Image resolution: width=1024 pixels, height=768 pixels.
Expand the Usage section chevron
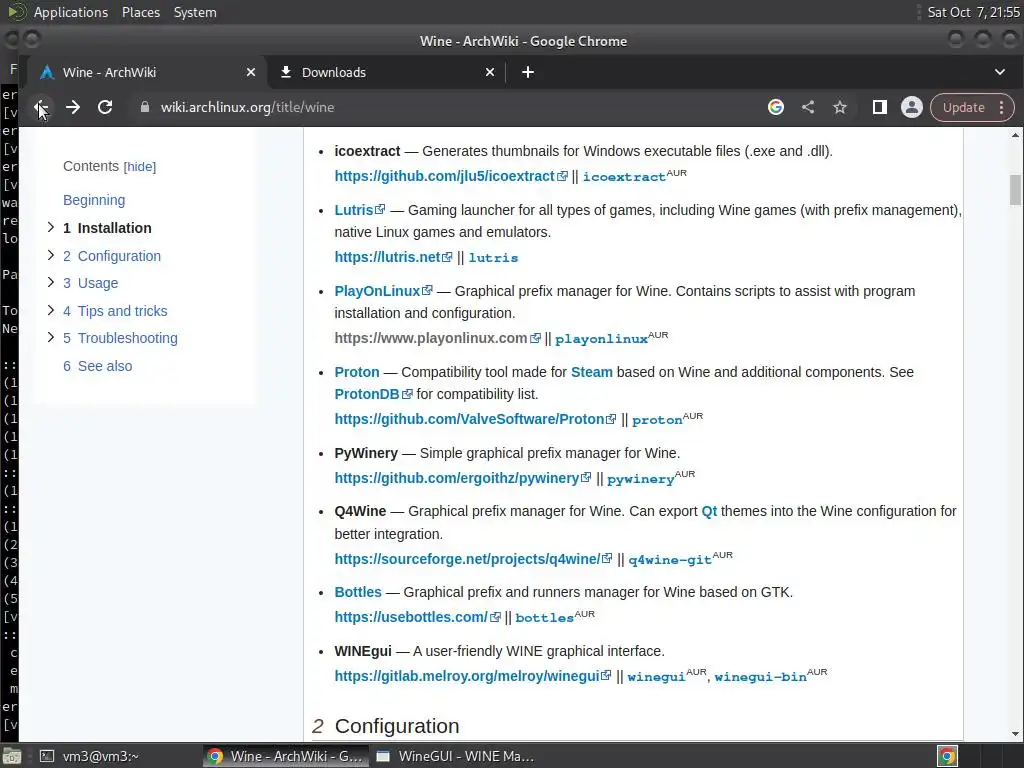(50, 282)
